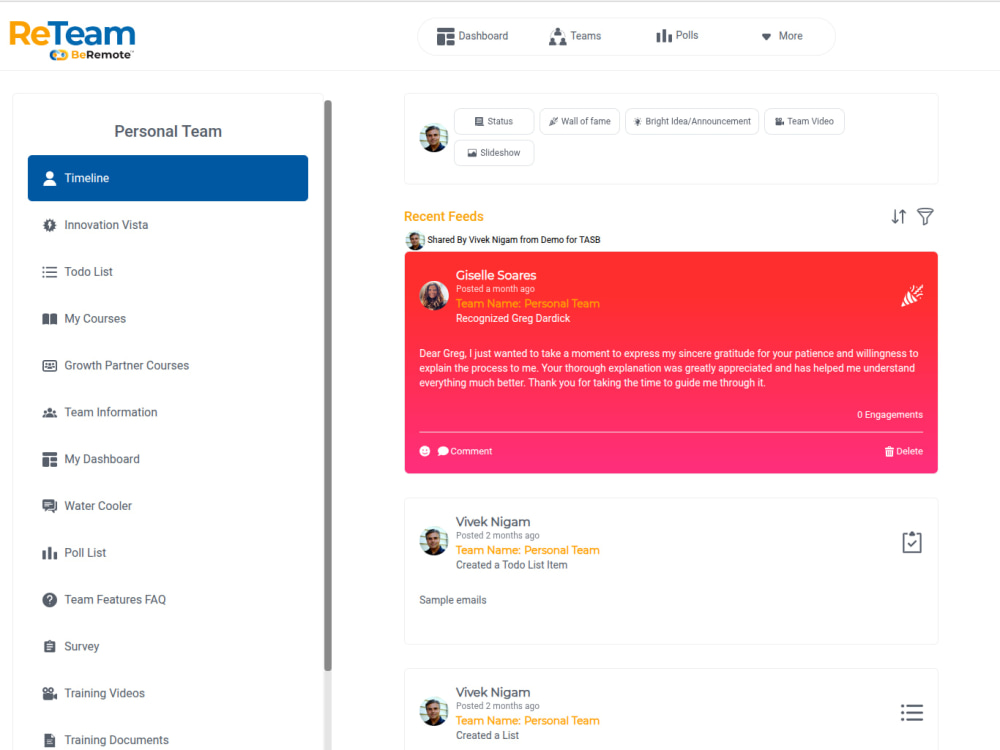
Task: Open the Dashboard nav item
Action: (x=473, y=36)
